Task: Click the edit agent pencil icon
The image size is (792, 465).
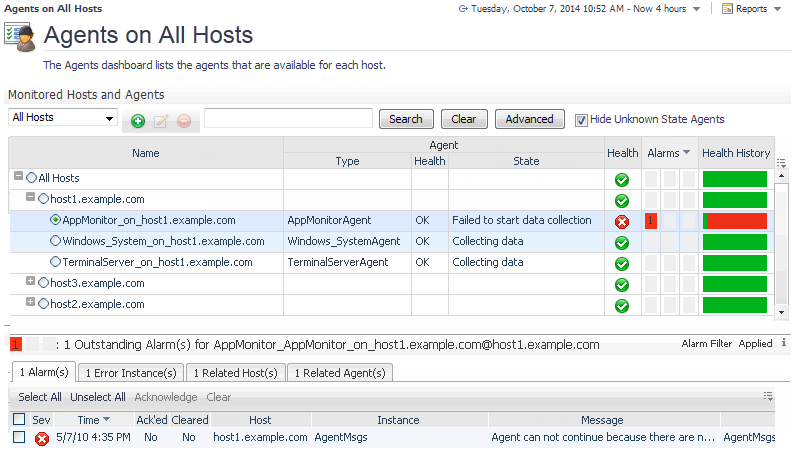Action: pos(161,121)
